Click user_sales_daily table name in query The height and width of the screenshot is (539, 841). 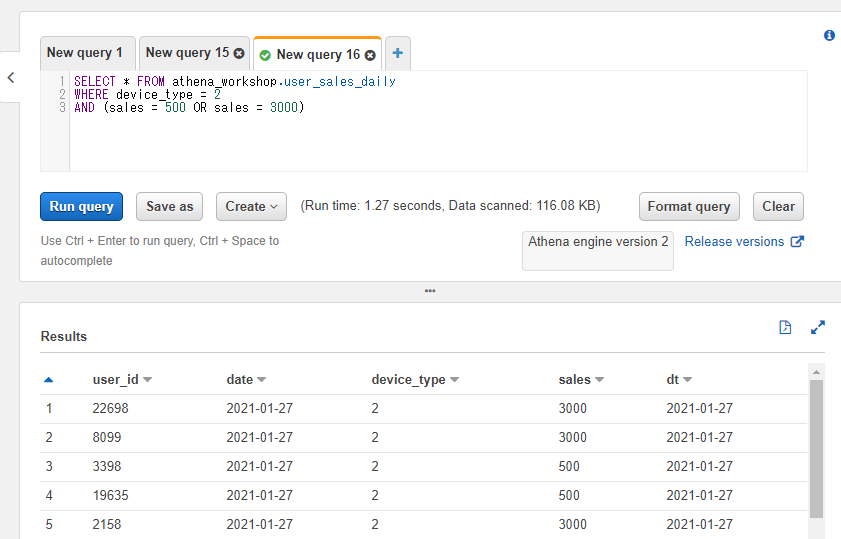click(340, 82)
